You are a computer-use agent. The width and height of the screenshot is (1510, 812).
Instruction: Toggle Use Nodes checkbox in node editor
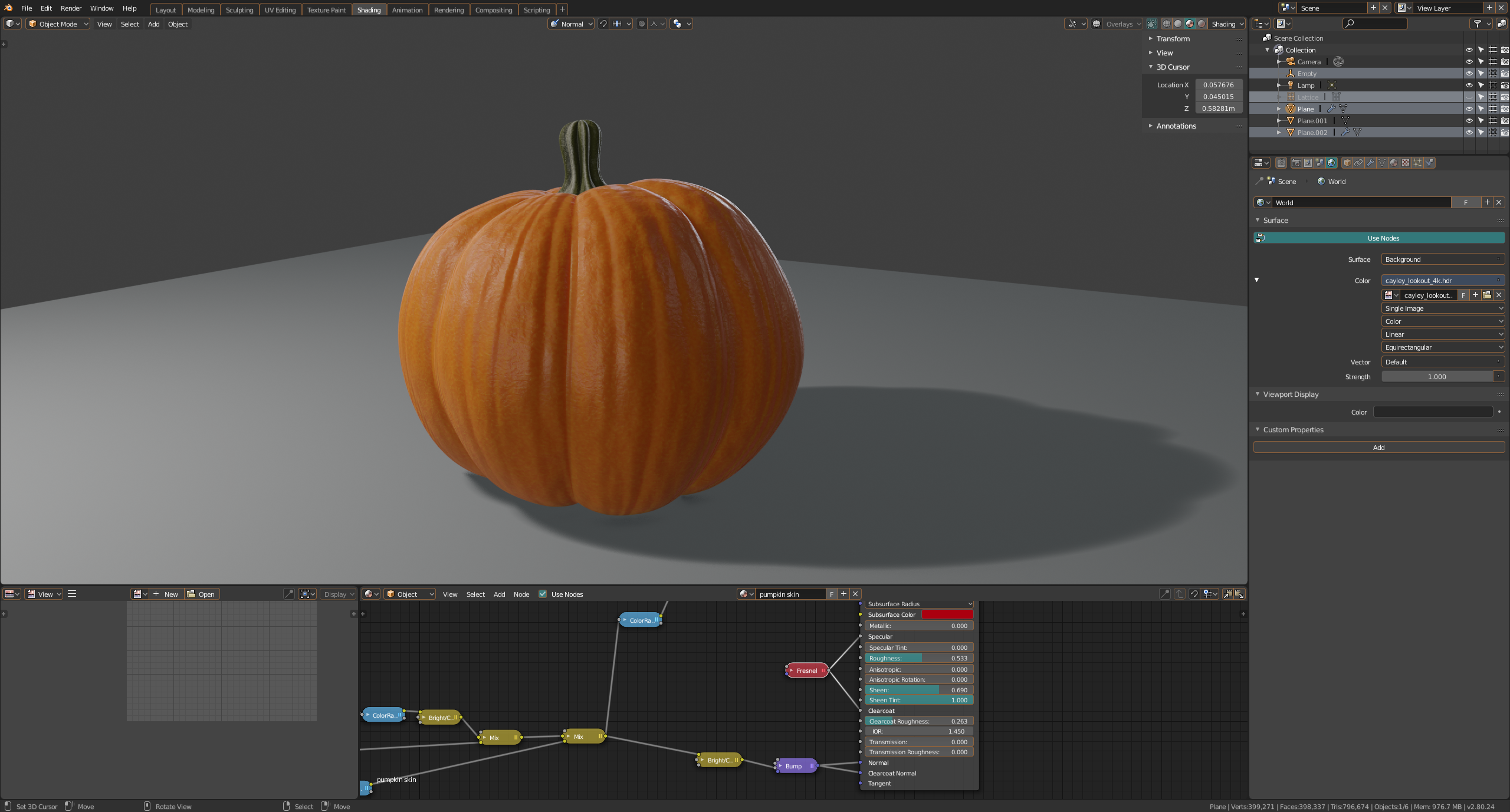543,594
